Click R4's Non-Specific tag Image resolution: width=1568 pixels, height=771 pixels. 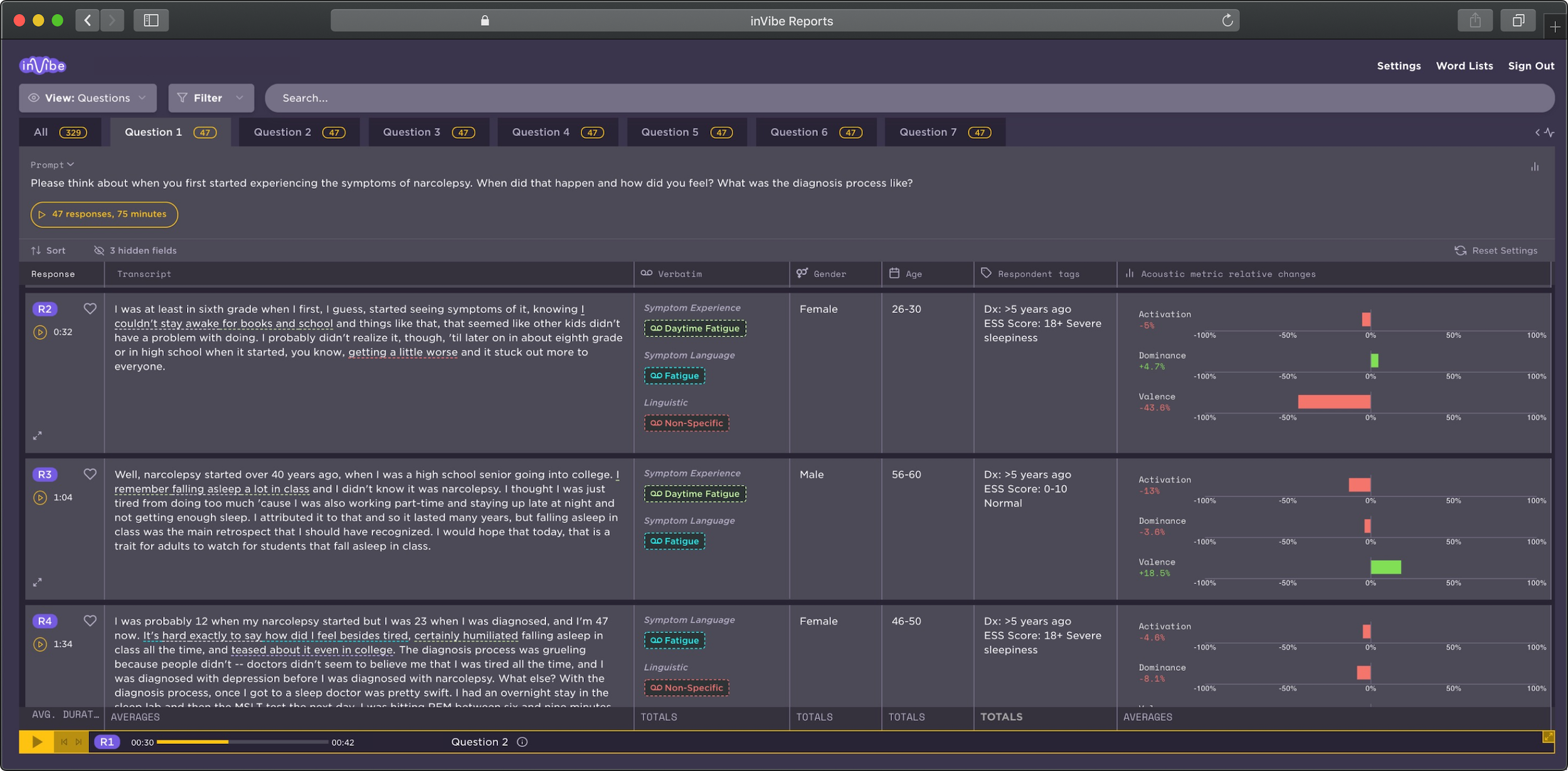(x=686, y=688)
